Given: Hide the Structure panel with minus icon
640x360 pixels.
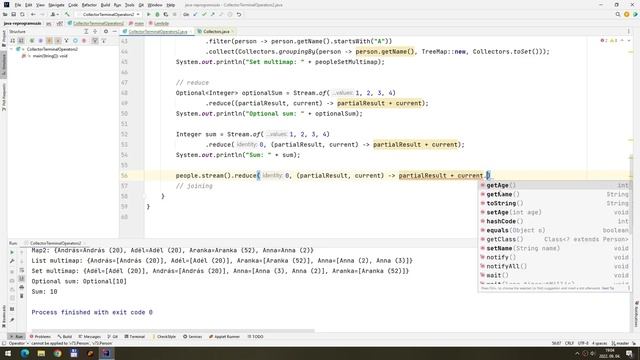Looking at the screenshot, I should click(114, 31).
